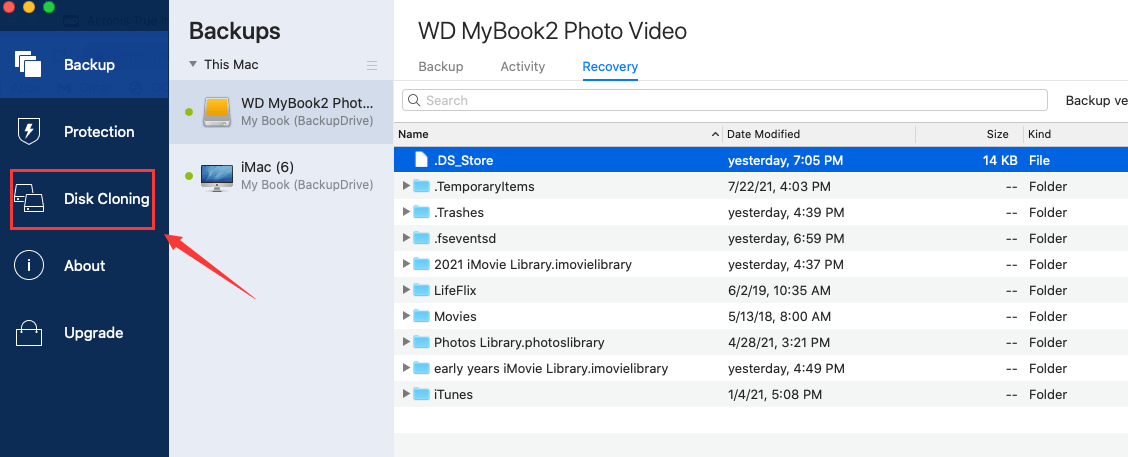Select the .DS_Store file name
The width and height of the screenshot is (1128, 457).
[463, 160]
